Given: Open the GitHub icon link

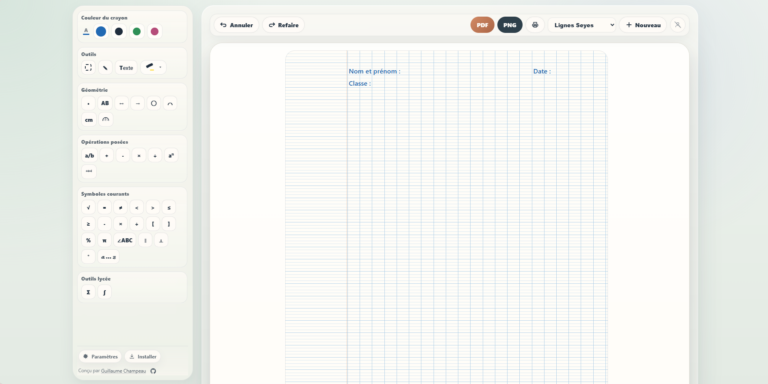Looking at the screenshot, I should pos(153,371).
